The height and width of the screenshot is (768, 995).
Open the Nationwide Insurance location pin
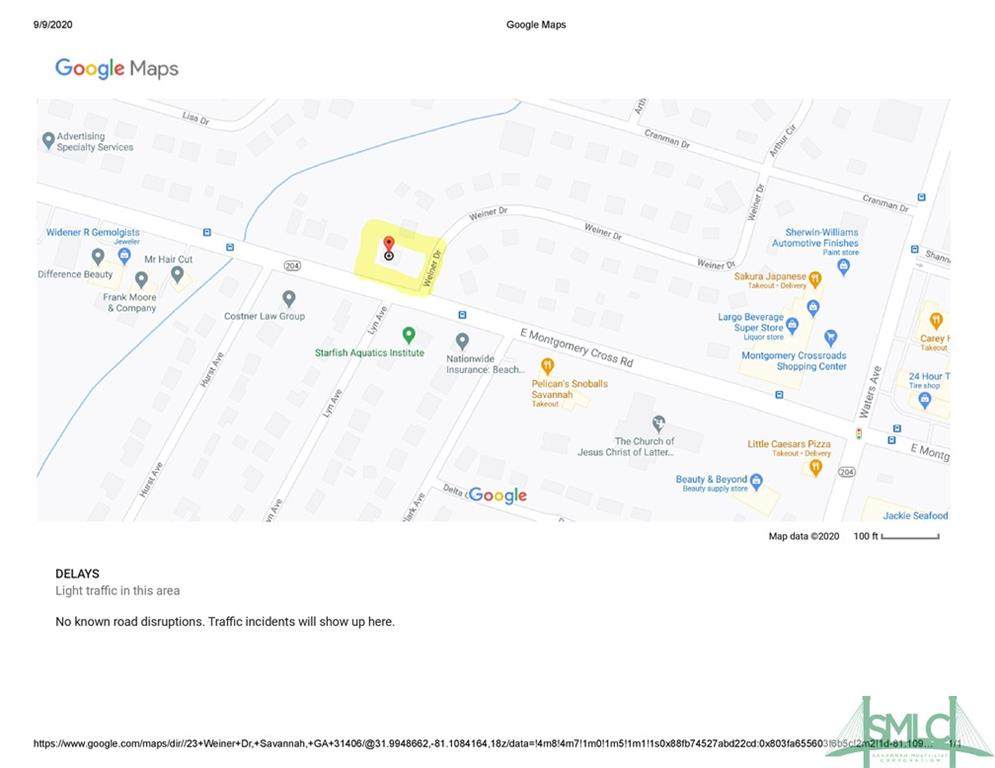(x=463, y=341)
